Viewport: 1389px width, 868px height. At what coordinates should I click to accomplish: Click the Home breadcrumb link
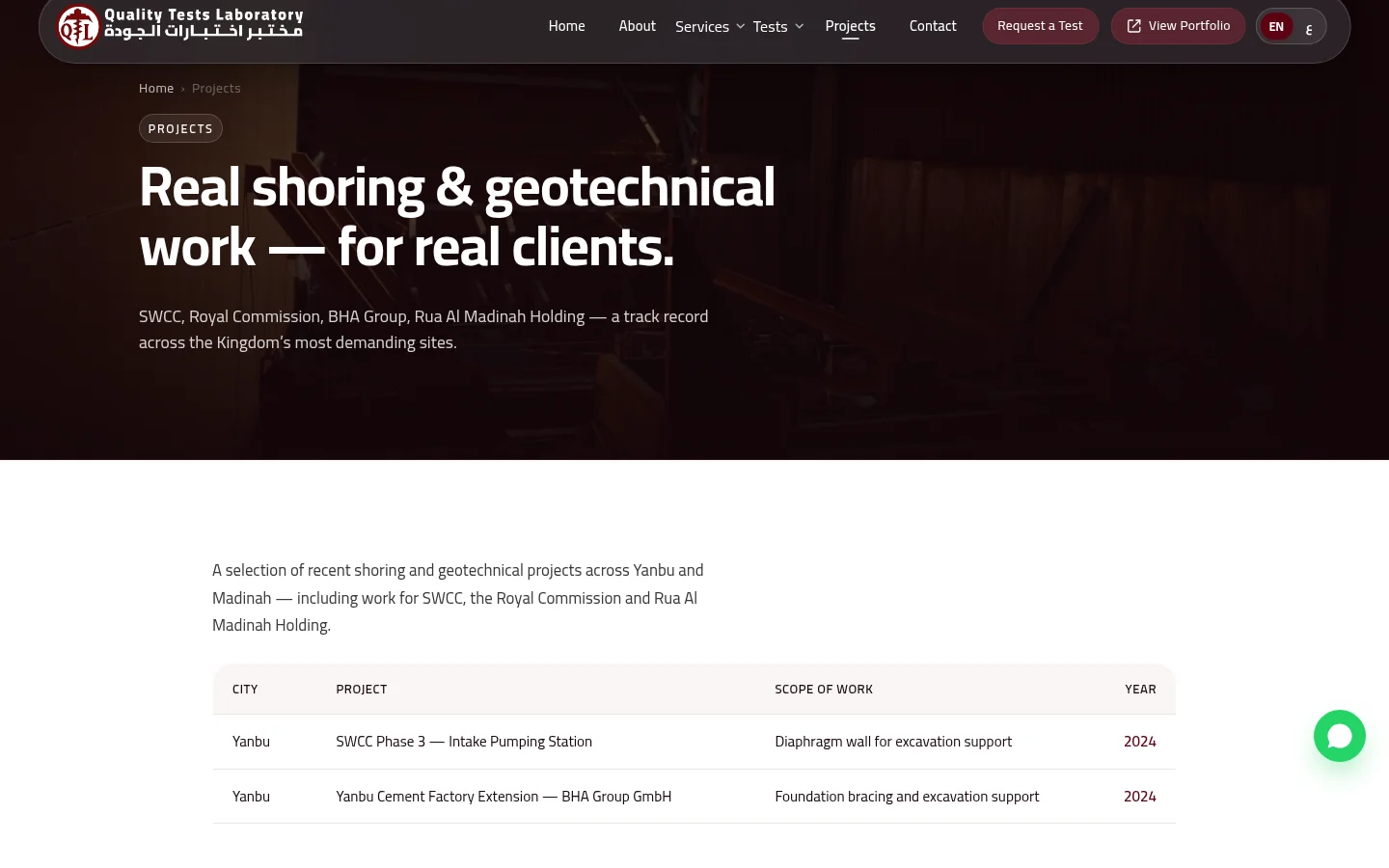click(156, 88)
